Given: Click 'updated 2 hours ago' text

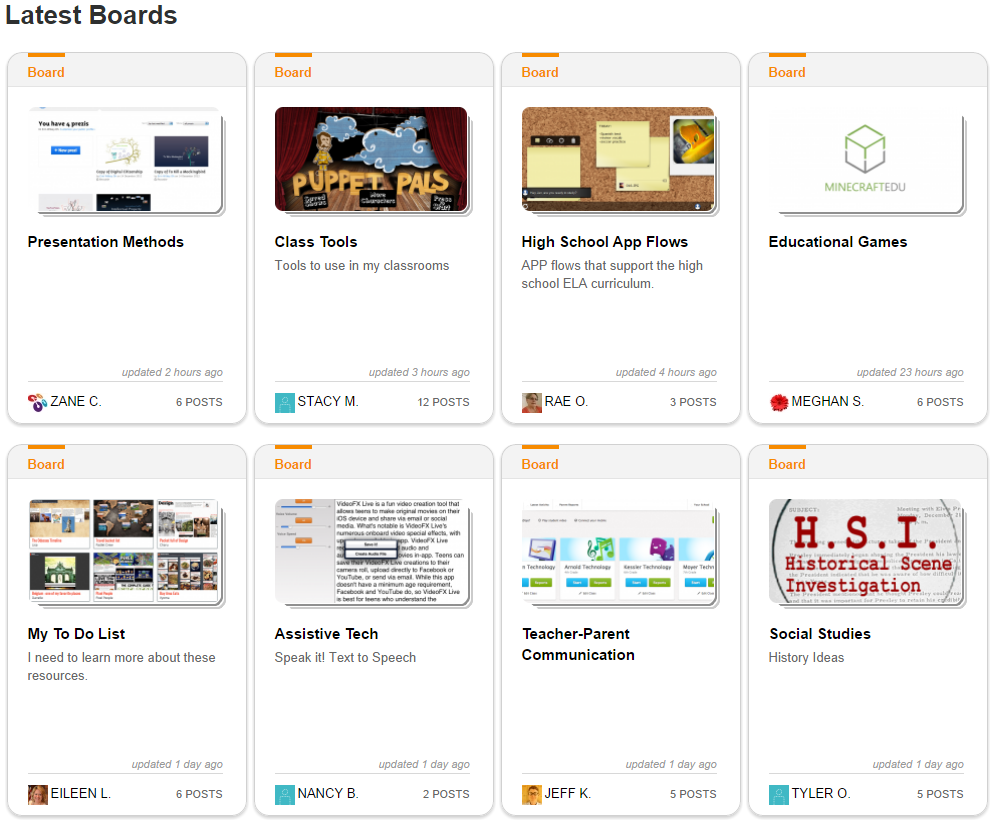Looking at the screenshot, I should 172,373.
